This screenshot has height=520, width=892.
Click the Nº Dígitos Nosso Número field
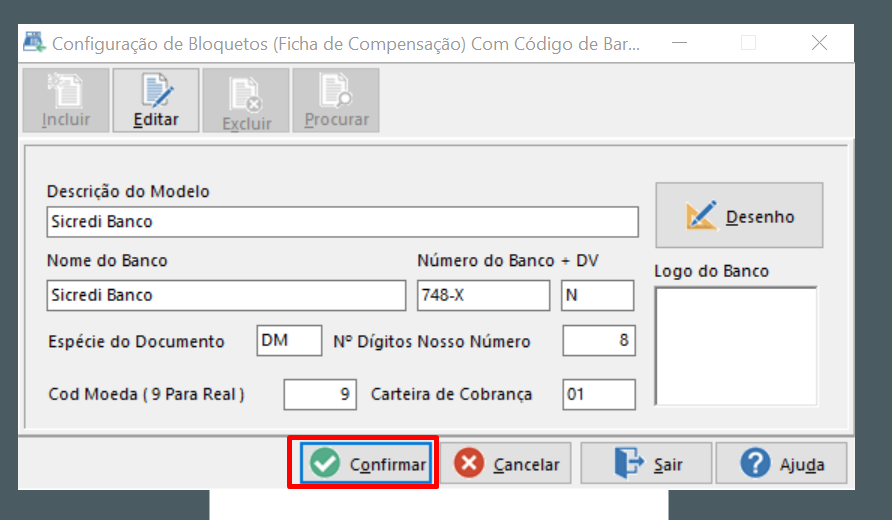pyautogui.click(x=599, y=341)
